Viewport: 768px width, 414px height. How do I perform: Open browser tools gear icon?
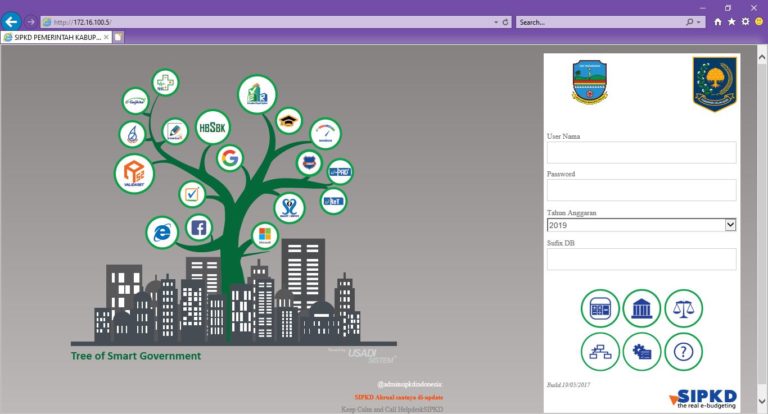pyautogui.click(x=745, y=22)
